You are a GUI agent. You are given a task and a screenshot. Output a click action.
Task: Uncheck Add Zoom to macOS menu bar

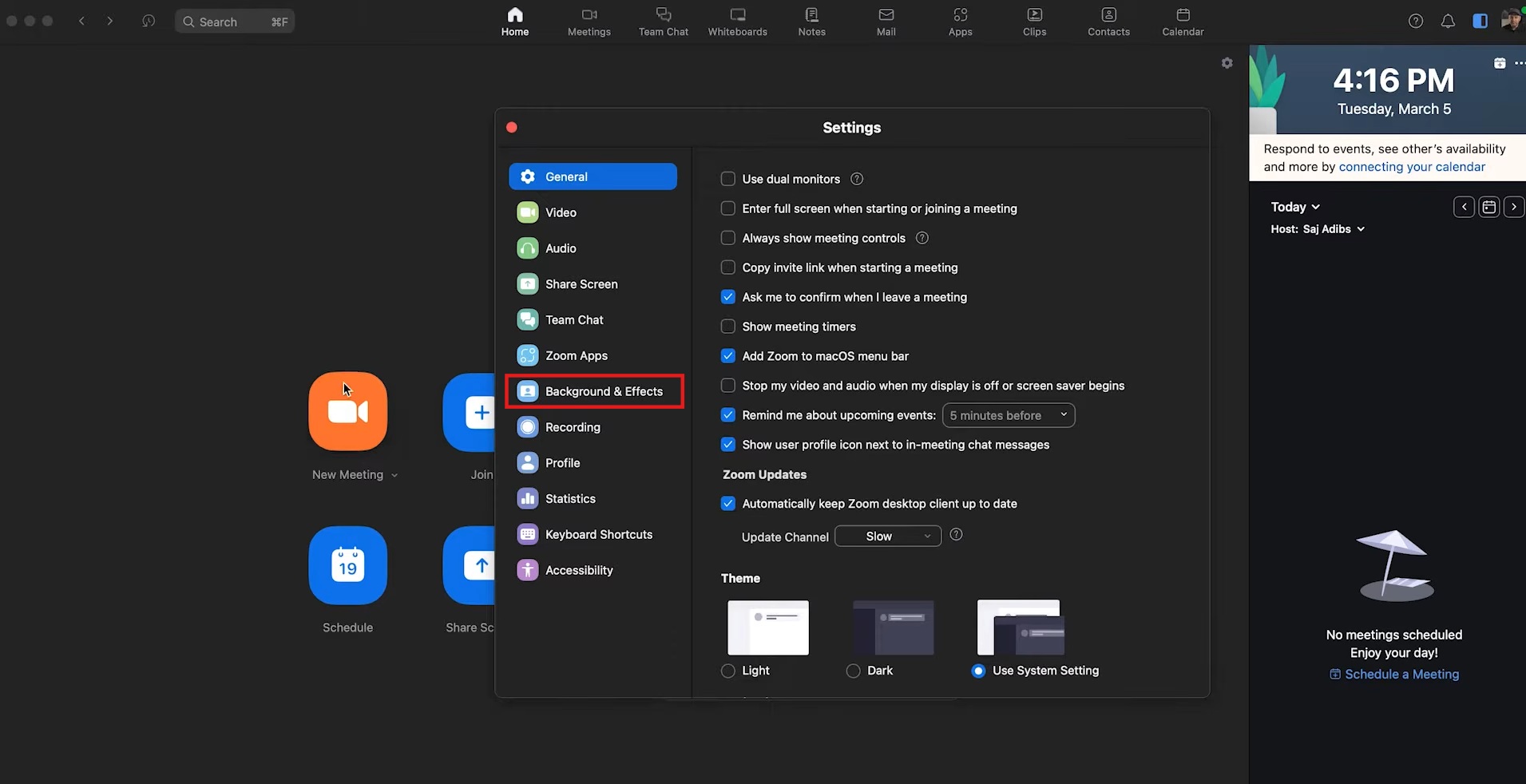tap(727, 356)
